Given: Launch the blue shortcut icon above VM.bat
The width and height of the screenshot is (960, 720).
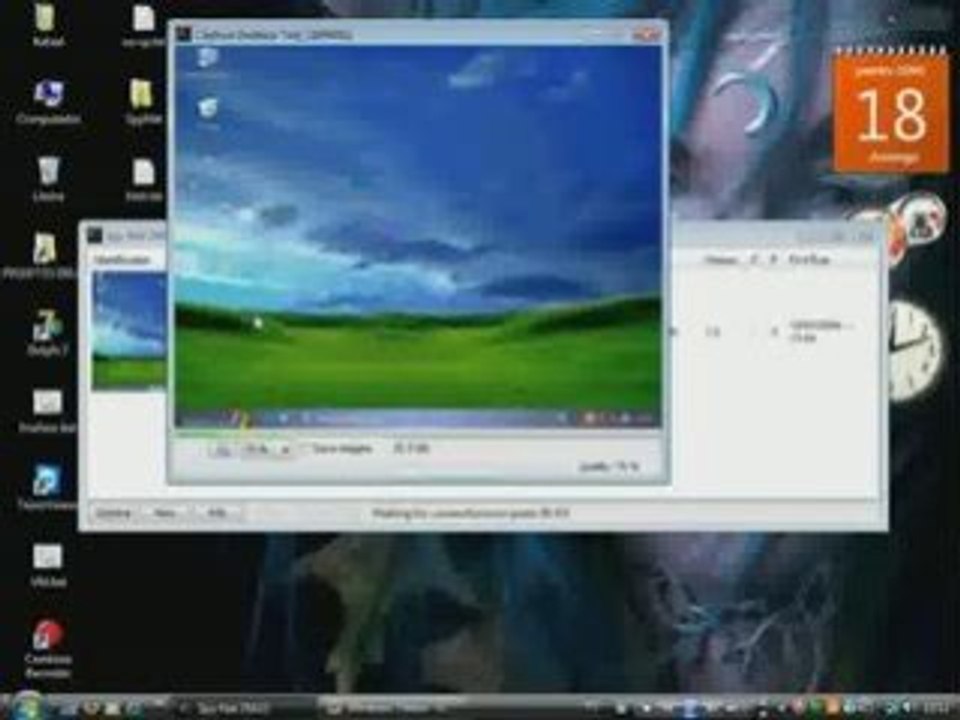Looking at the screenshot, I should pos(48,487).
